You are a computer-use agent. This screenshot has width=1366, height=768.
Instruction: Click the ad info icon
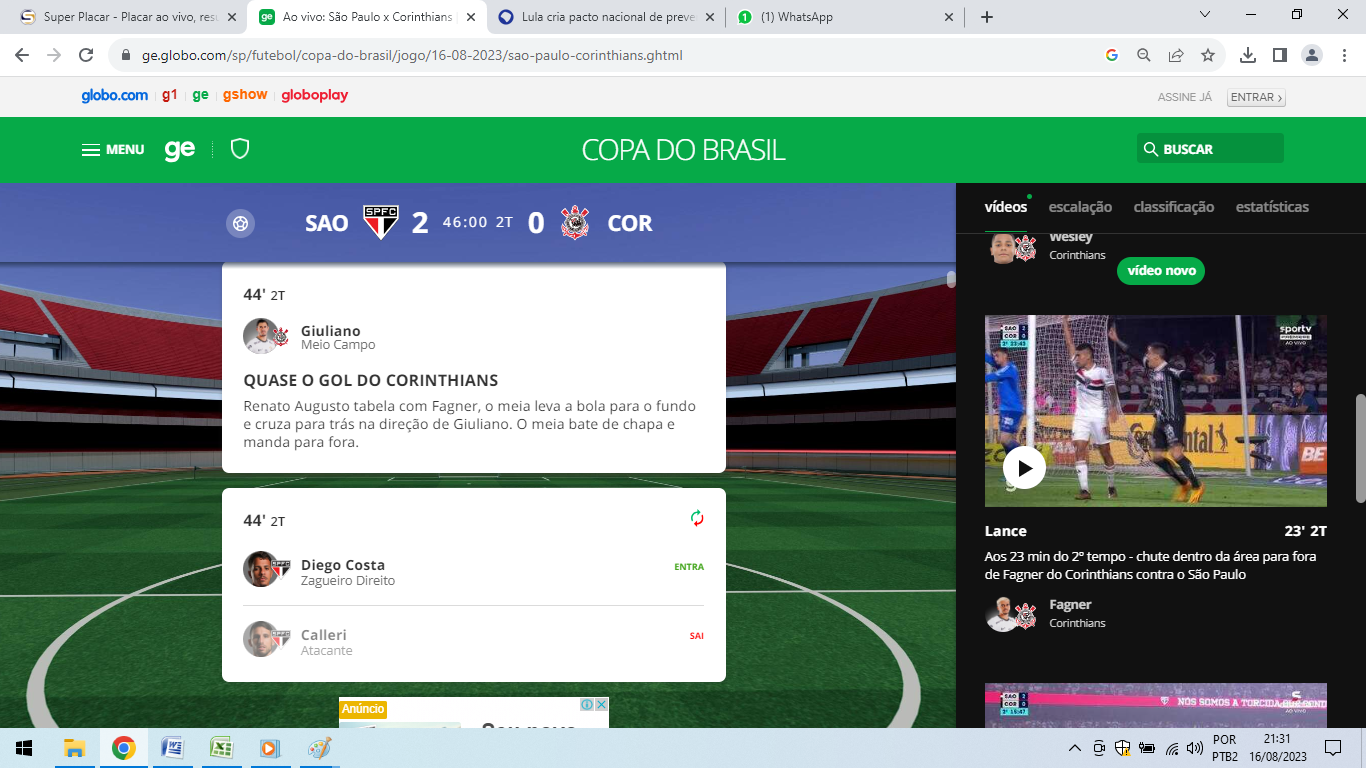point(588,705)
